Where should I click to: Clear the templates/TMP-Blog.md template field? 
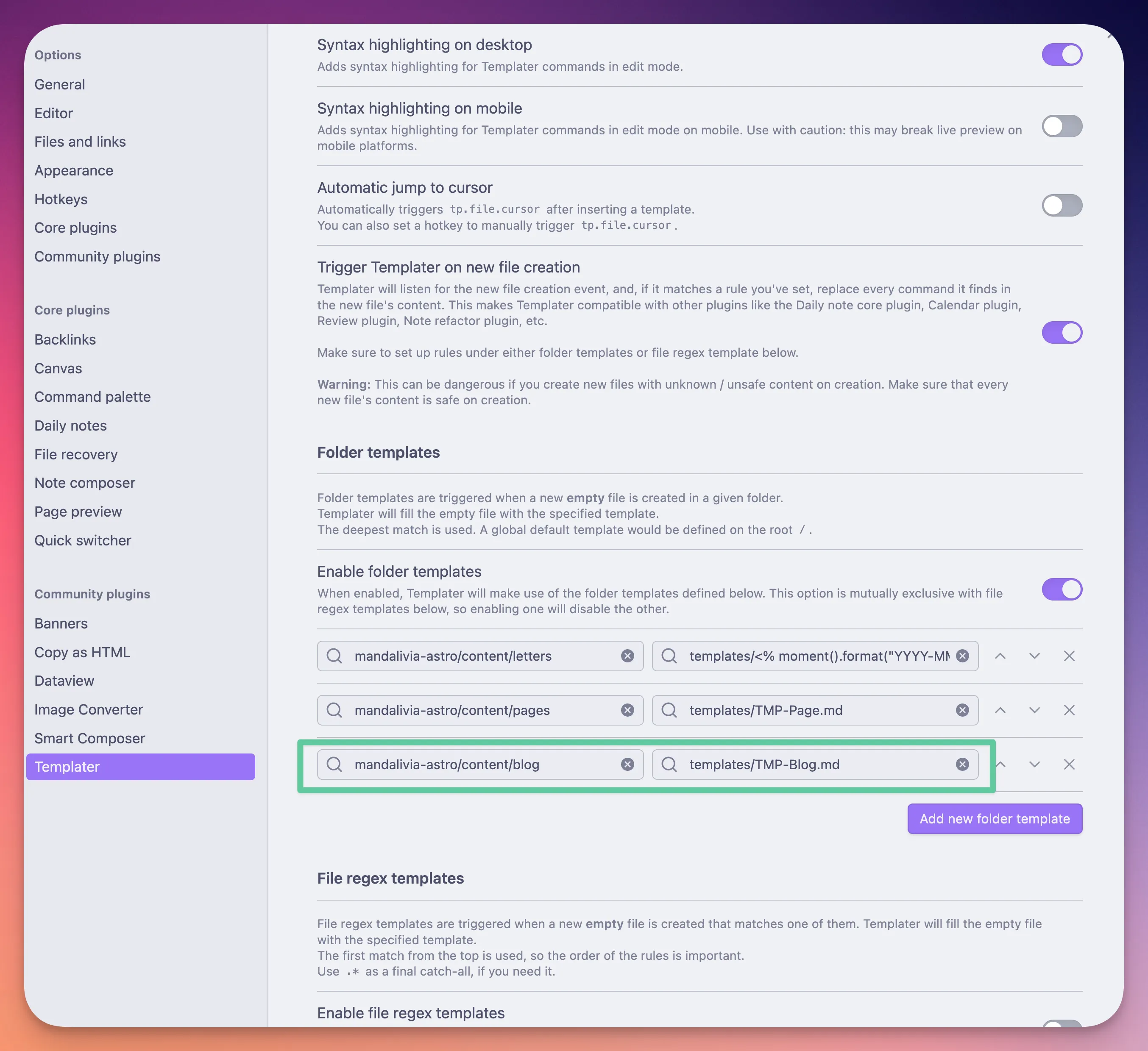(x=962, y=765)
